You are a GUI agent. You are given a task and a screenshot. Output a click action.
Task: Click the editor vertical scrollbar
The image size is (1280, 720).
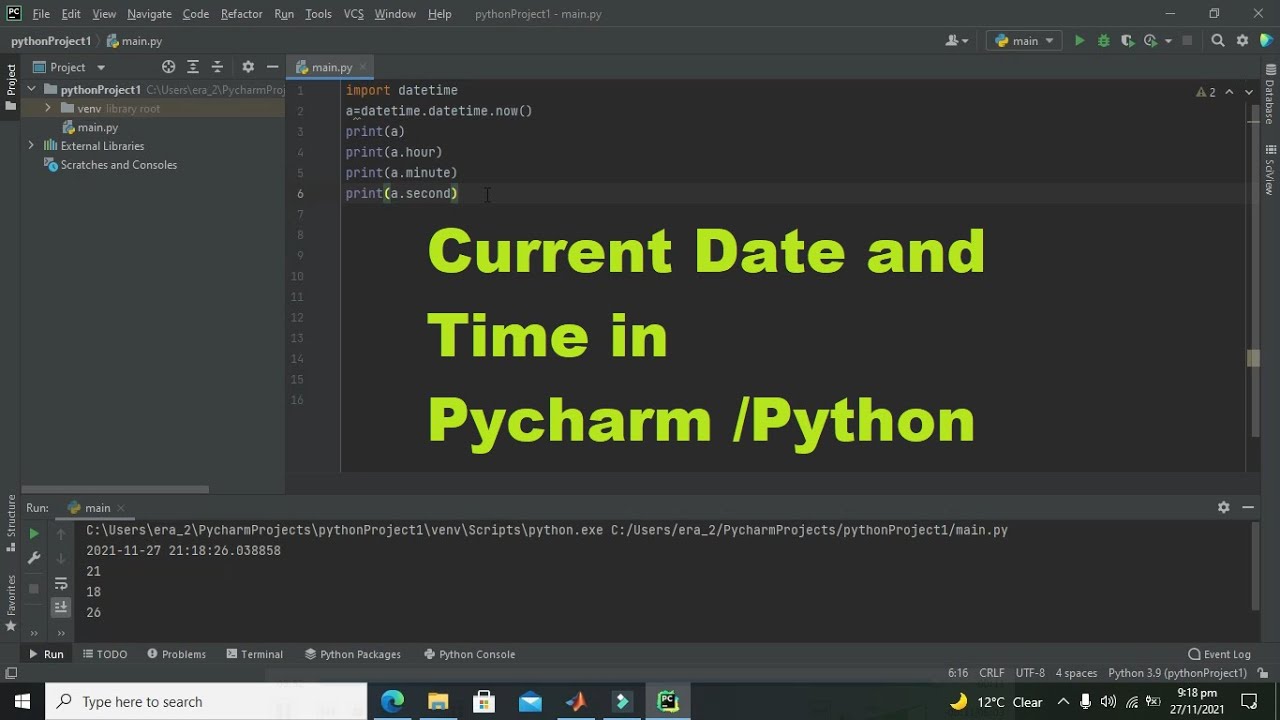1253,280
